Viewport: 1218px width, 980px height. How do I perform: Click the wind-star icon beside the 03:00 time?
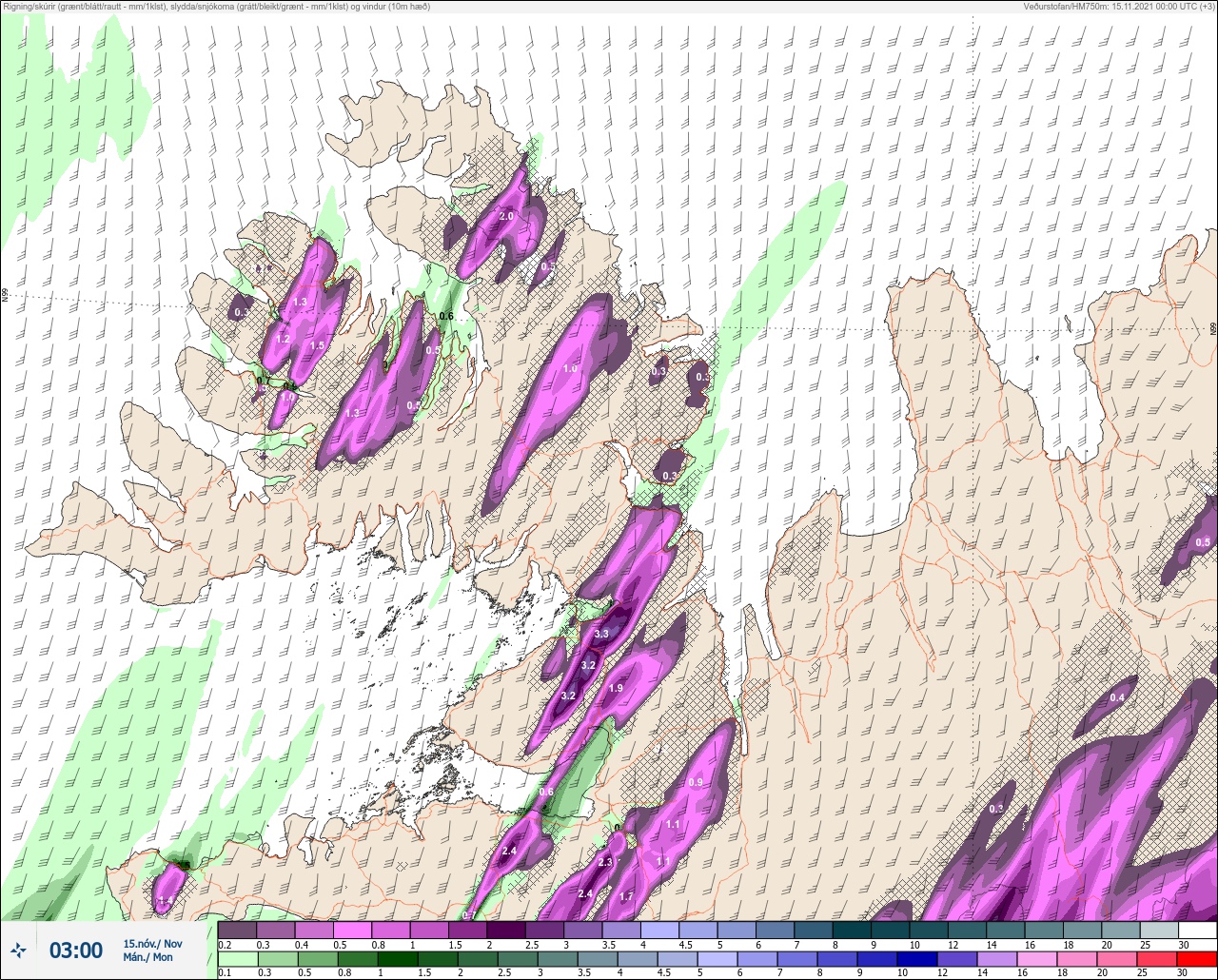[19, 950]
